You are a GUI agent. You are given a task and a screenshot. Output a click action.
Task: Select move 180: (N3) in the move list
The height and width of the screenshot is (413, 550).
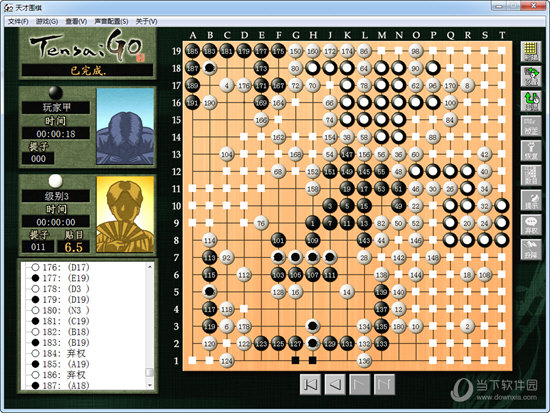point(60,311)
